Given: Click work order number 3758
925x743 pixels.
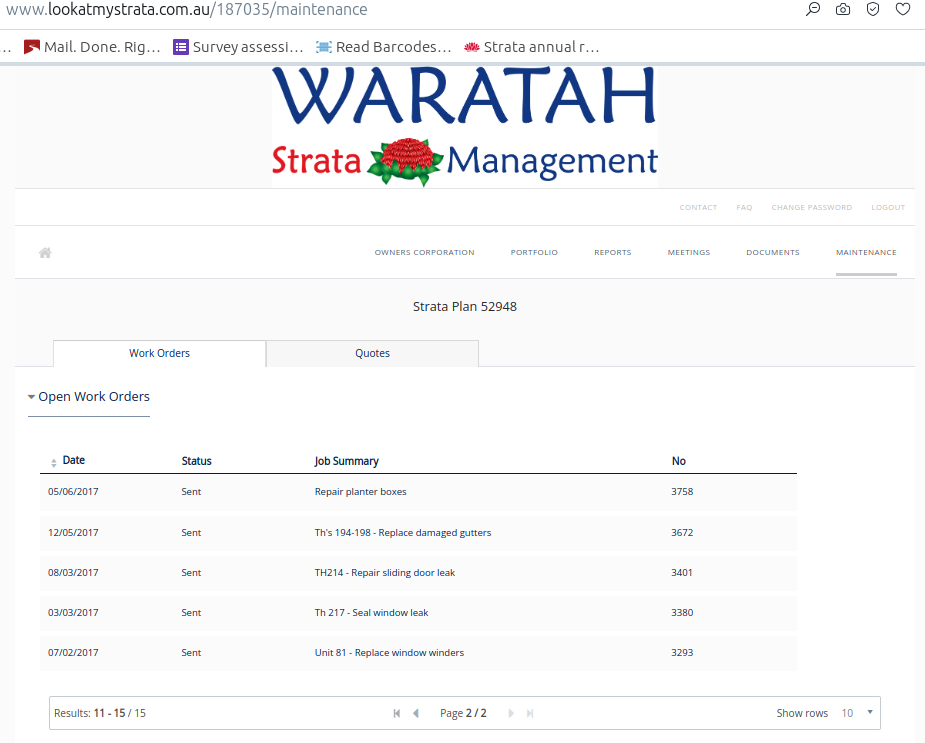Looking at the screenshot, I should pos(682,492).
